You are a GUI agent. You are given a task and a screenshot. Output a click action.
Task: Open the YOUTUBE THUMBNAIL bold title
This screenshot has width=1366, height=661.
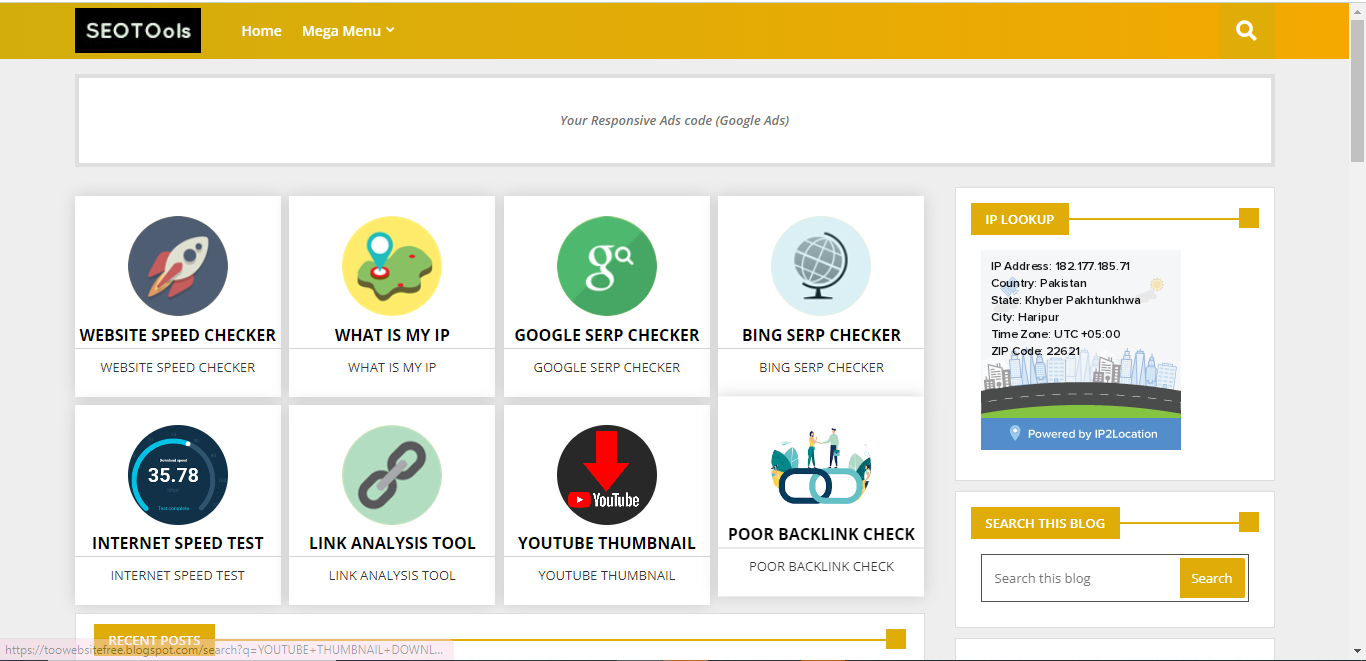tap(607, 543)
